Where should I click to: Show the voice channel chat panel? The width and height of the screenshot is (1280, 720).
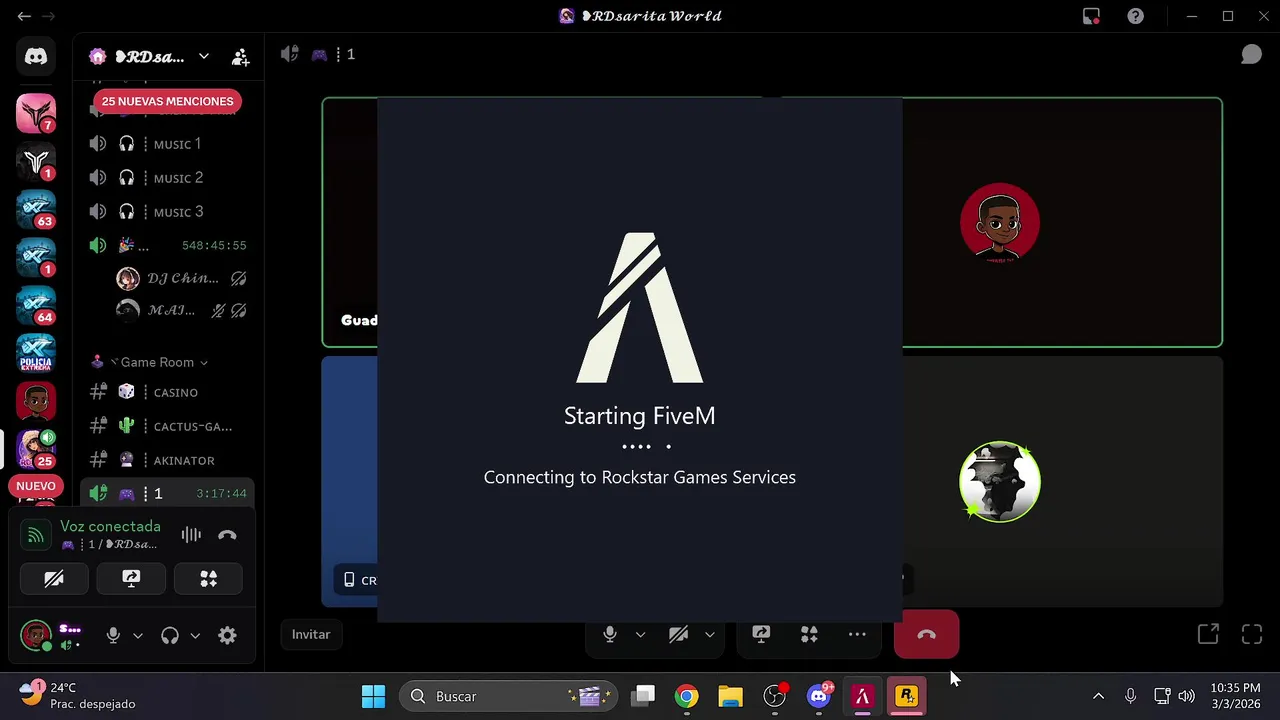[x=1251, y=54]
